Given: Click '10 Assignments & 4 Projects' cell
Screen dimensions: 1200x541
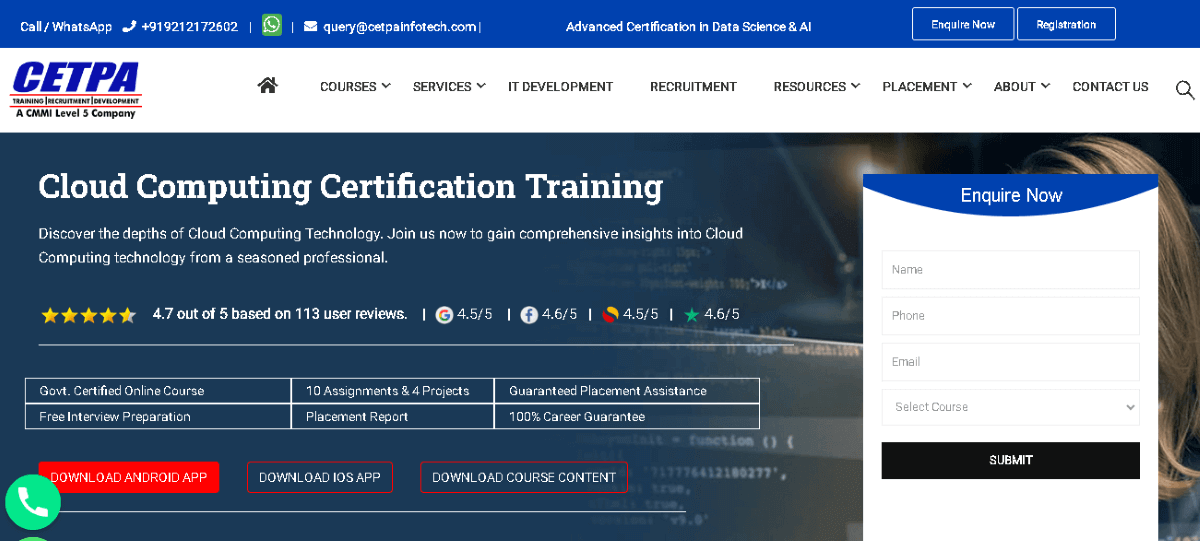Looking at the screenshot, I should (393, 391).
